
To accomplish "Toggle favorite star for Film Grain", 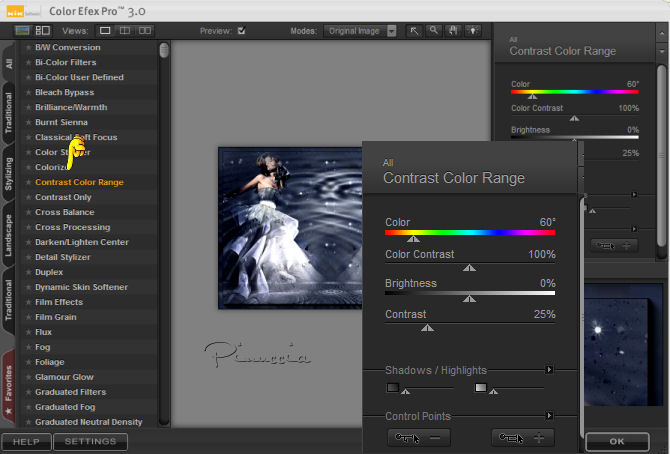I will pyautogui.click(x=28, y=317).
